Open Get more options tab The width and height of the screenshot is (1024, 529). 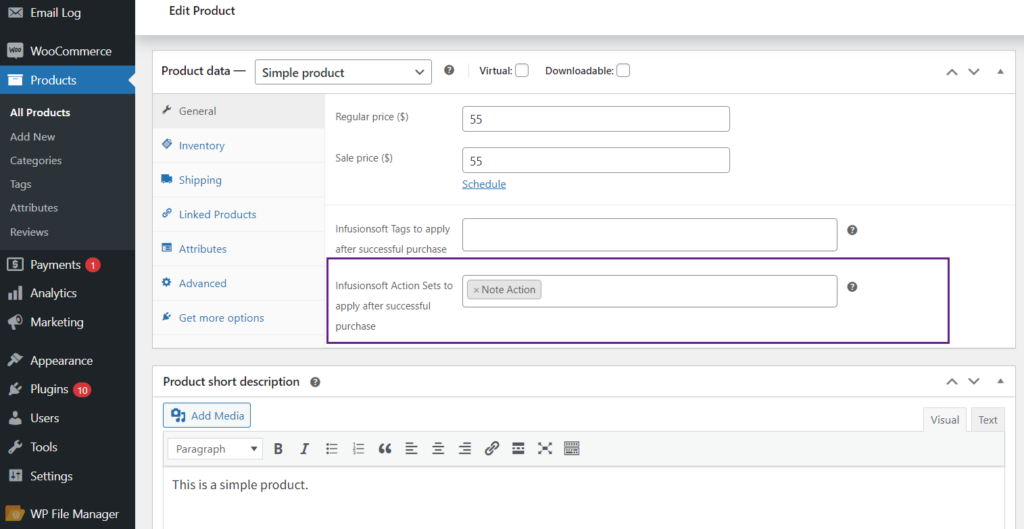238,318
